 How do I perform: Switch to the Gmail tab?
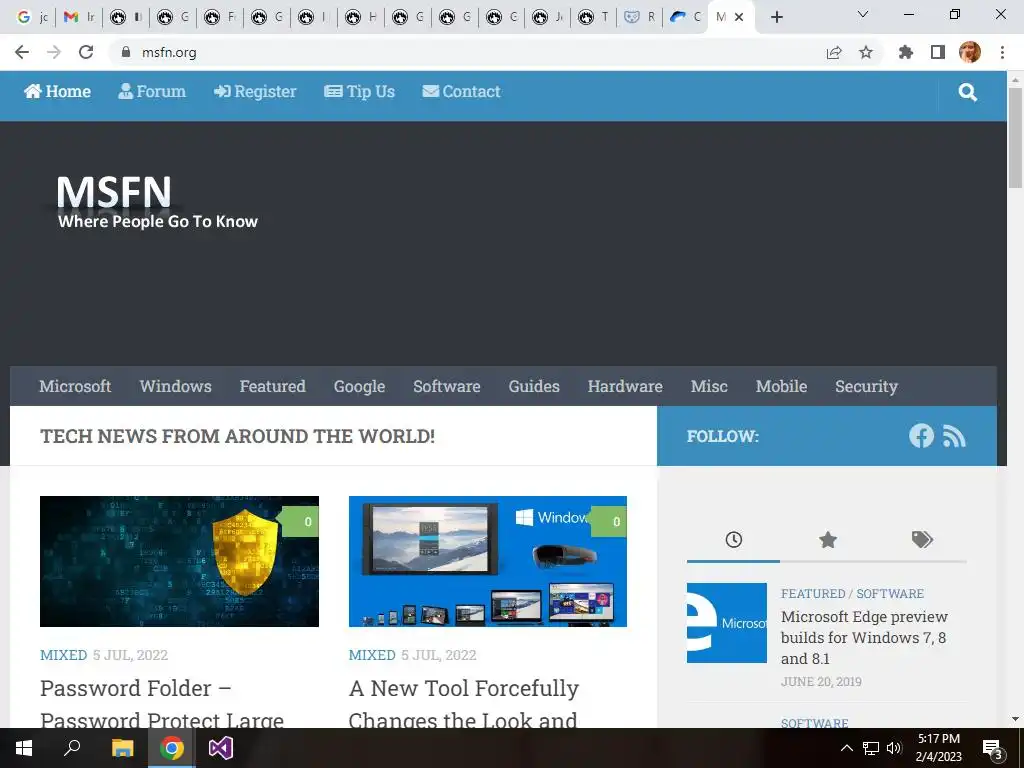pos(78,17)
